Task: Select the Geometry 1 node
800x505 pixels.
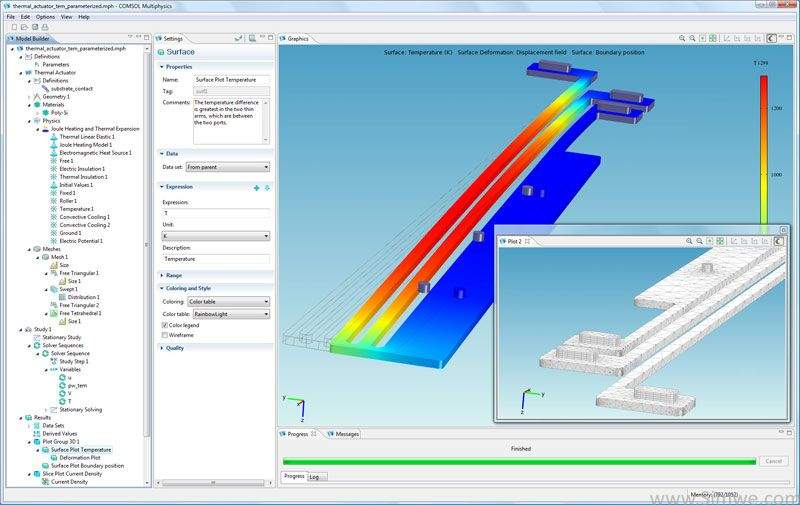Action: point(56,96)
